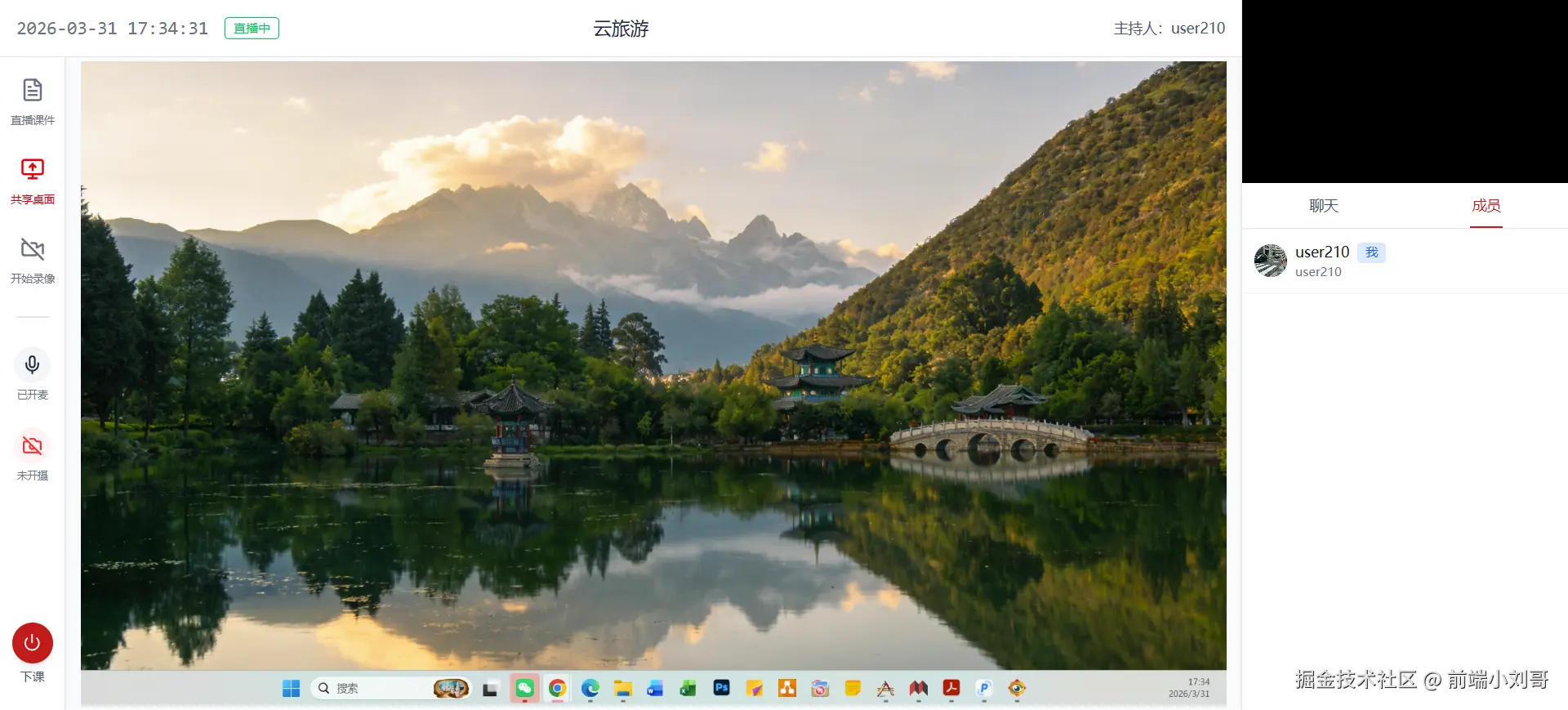Click the yellow-purple pen note taskbar icon
The height and width of the screenshot is (710, 1568).
pos(755,689)
